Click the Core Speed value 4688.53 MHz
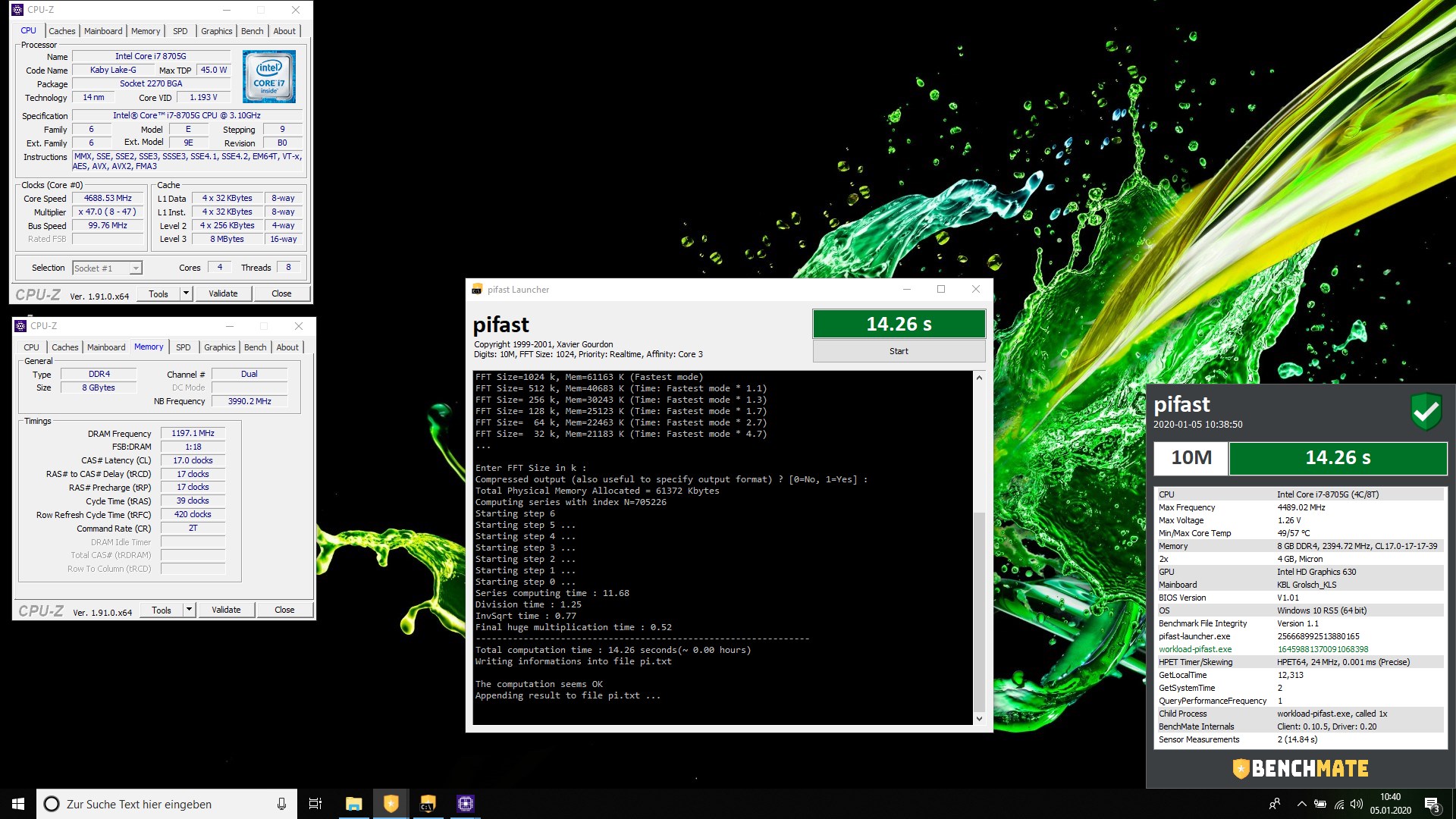The height and width of the screenshot is (819, 1456). click(108, 199)
